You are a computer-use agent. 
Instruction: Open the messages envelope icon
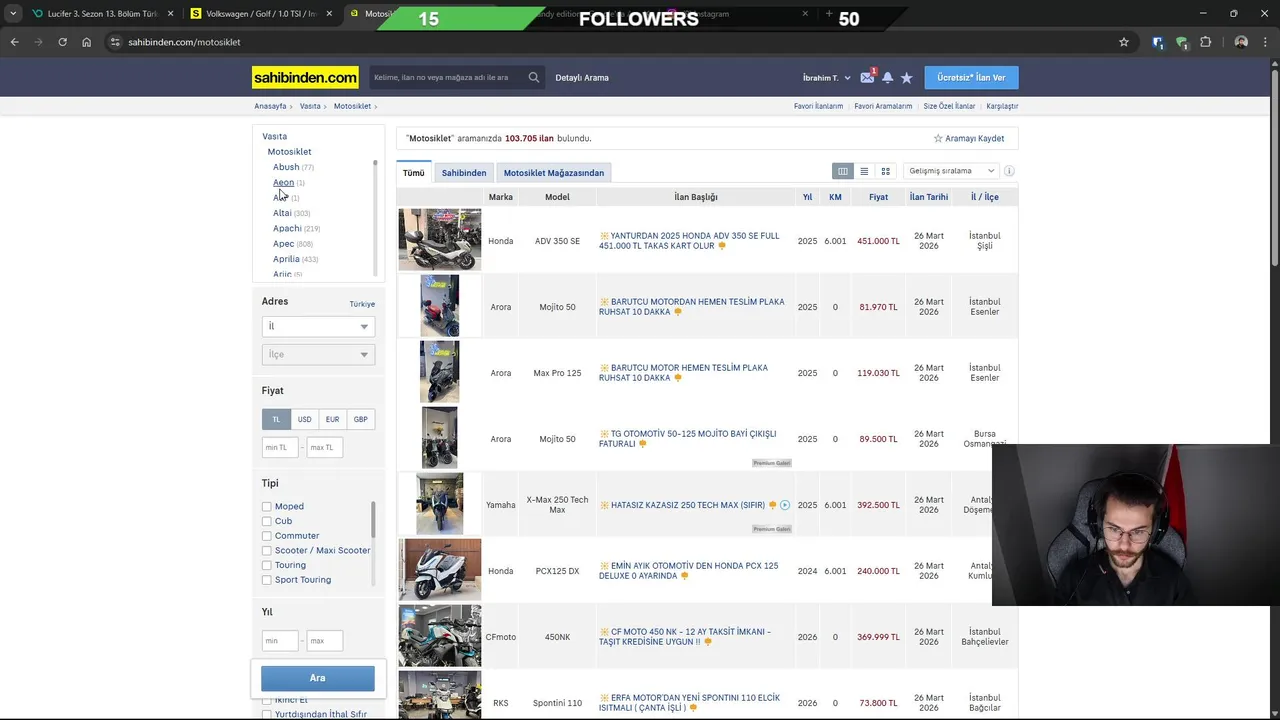point(867,78)
